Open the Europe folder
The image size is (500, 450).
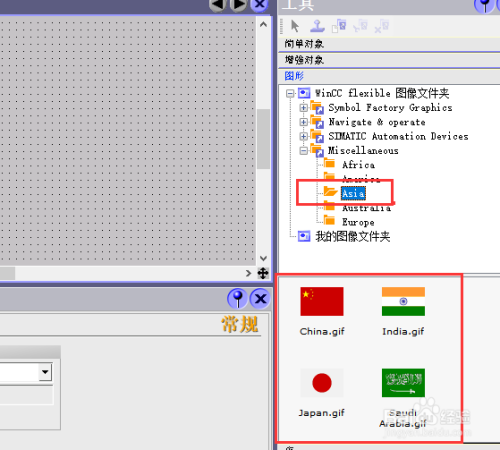click(358, 222)
